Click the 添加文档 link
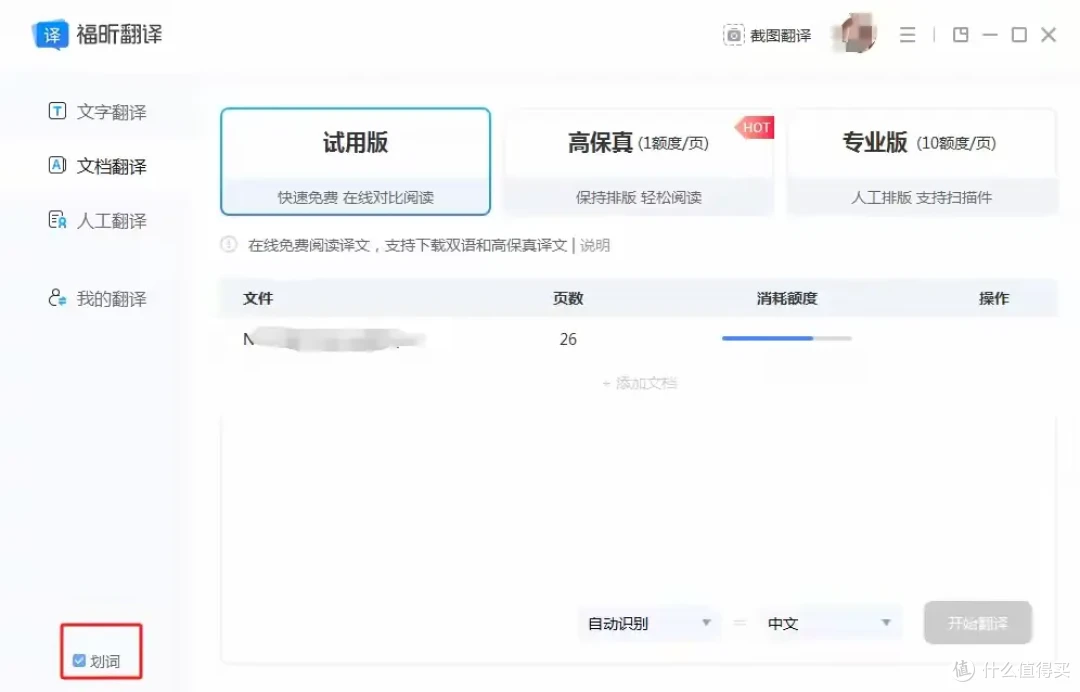This screenshot has height=692, width=1080. 639,383
